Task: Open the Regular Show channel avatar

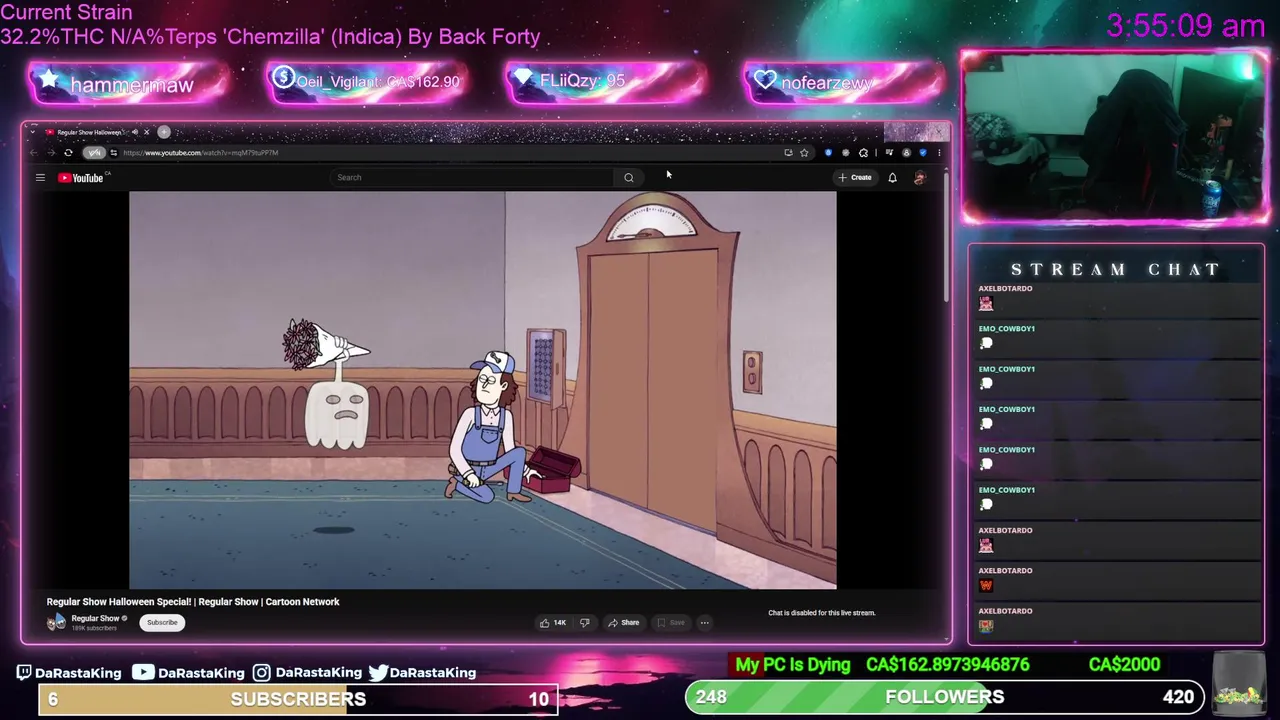Action: tap(56, 622)
